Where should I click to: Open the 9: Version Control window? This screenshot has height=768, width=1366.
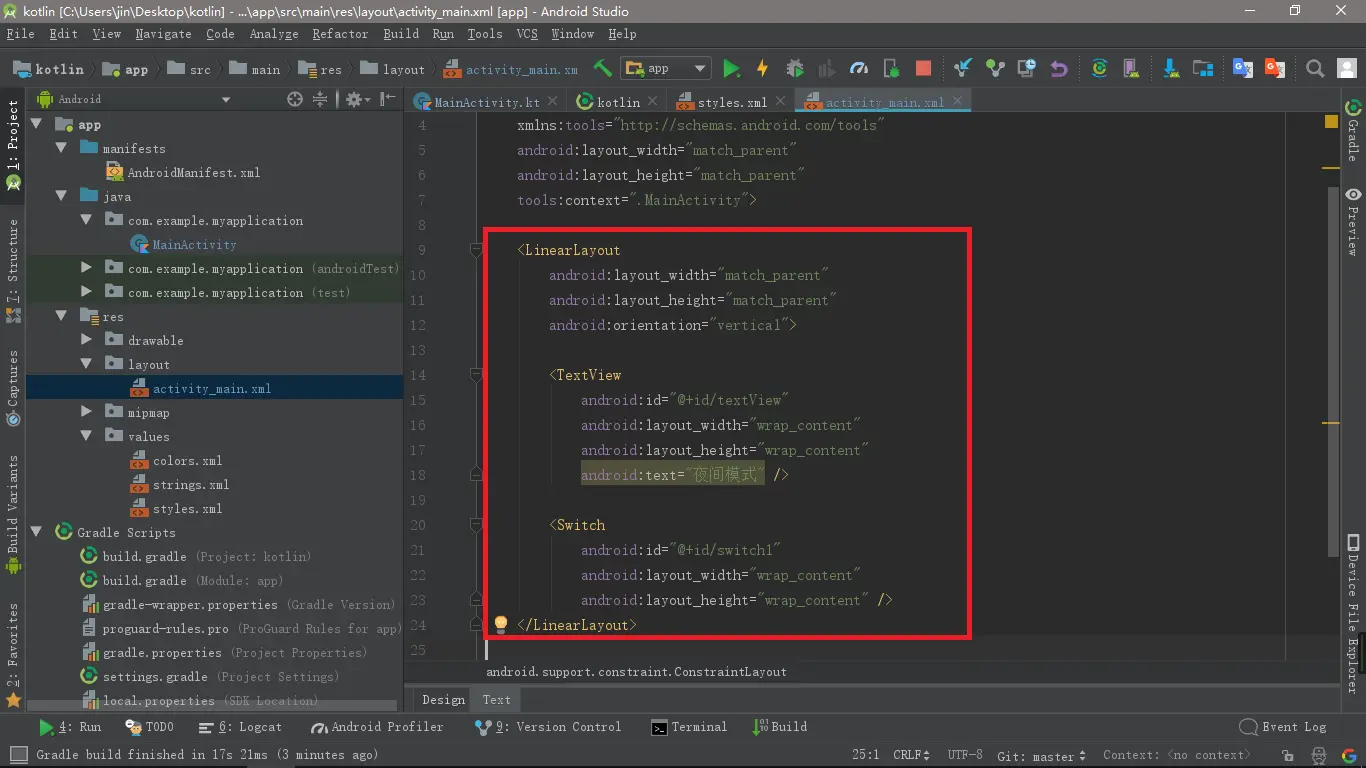548,727
